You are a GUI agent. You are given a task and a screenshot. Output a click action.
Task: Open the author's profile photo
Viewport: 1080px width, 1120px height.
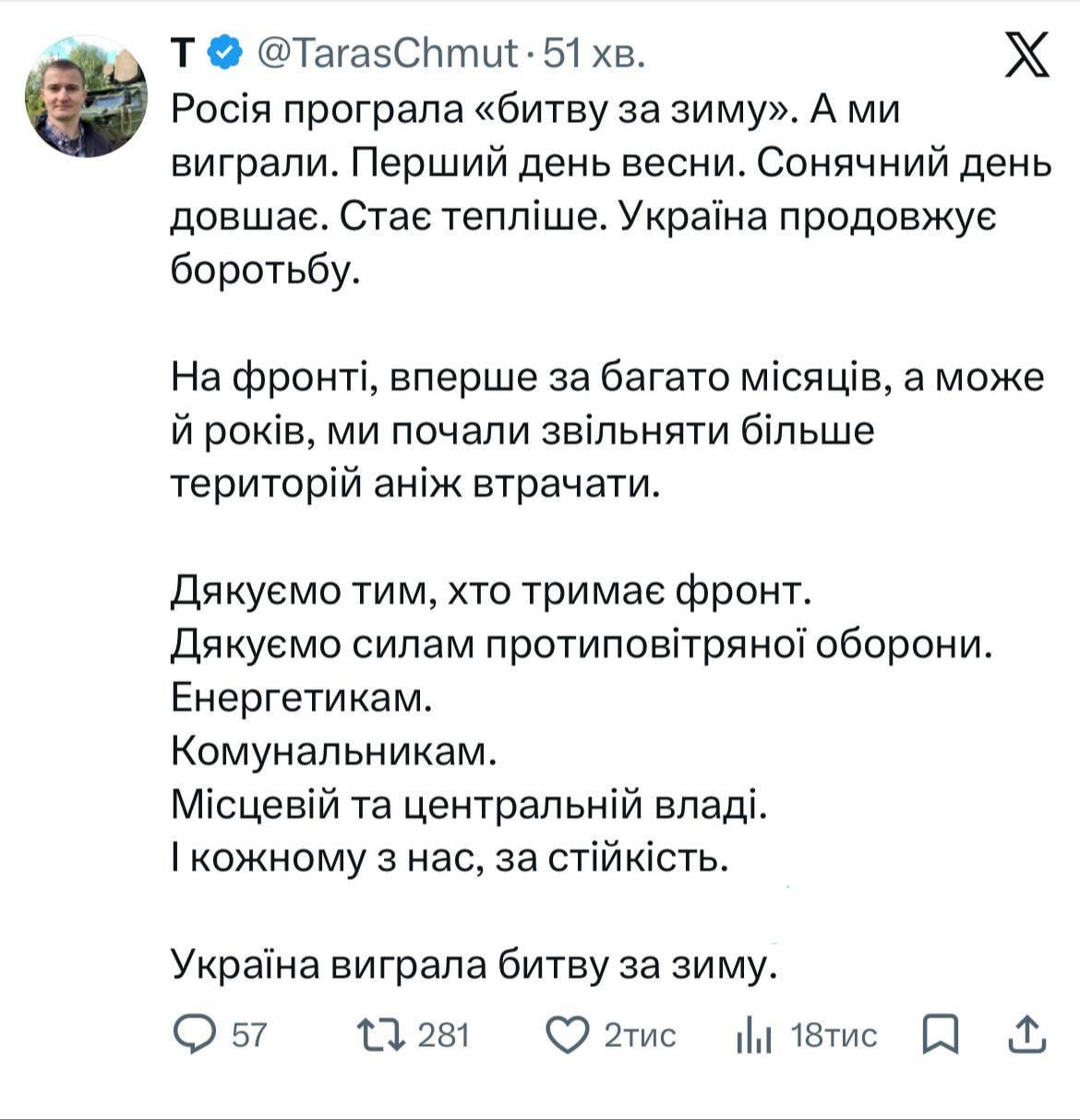(86, 97)
